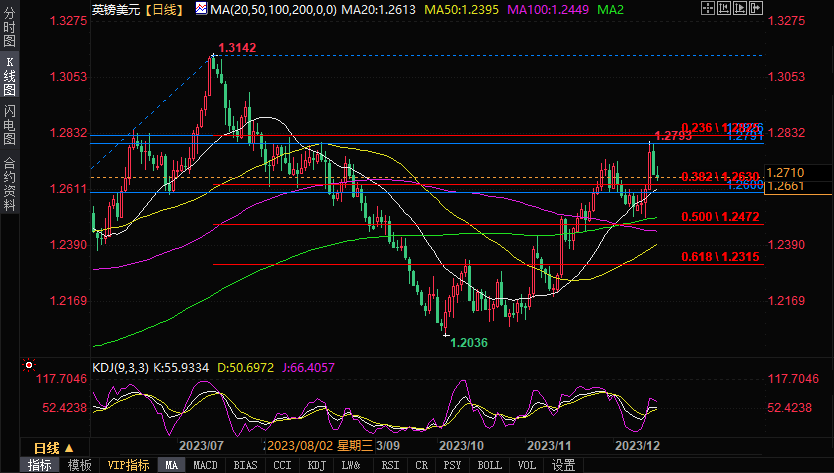Select the 指标 tab at bottom left
The width and height of the screenshot is (834, 473).
40,465
